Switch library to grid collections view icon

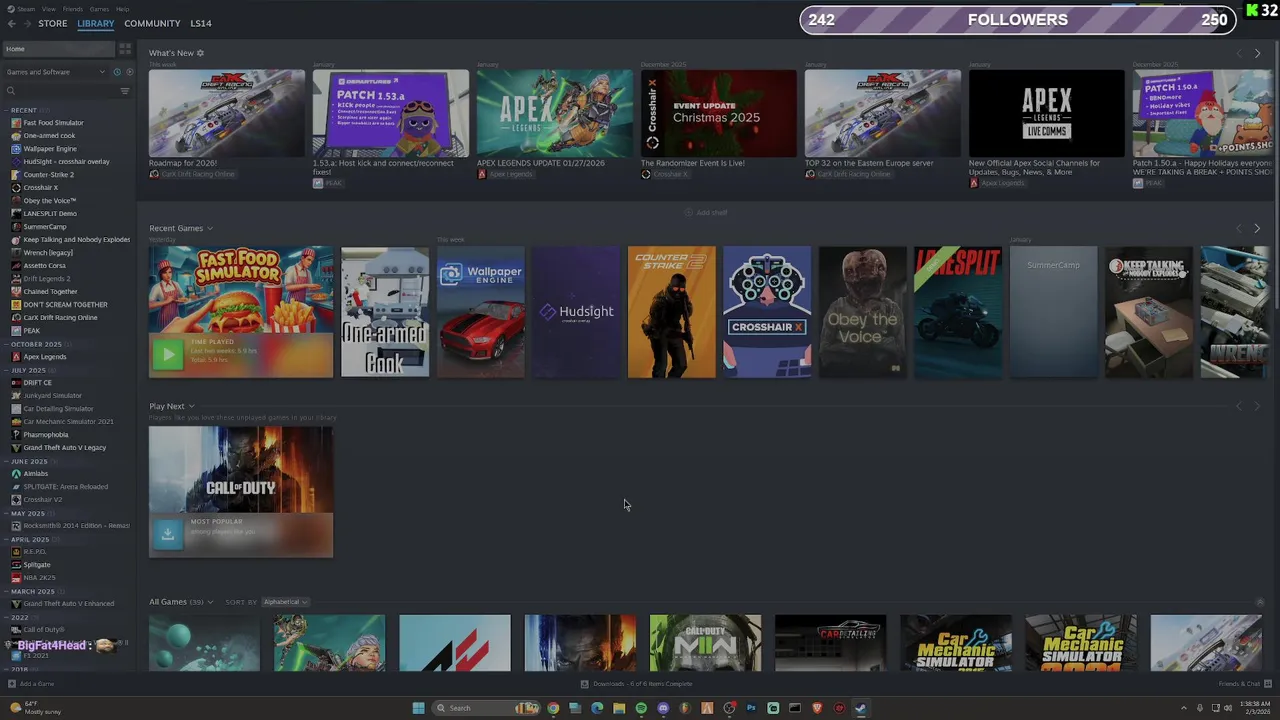point(125,48)
